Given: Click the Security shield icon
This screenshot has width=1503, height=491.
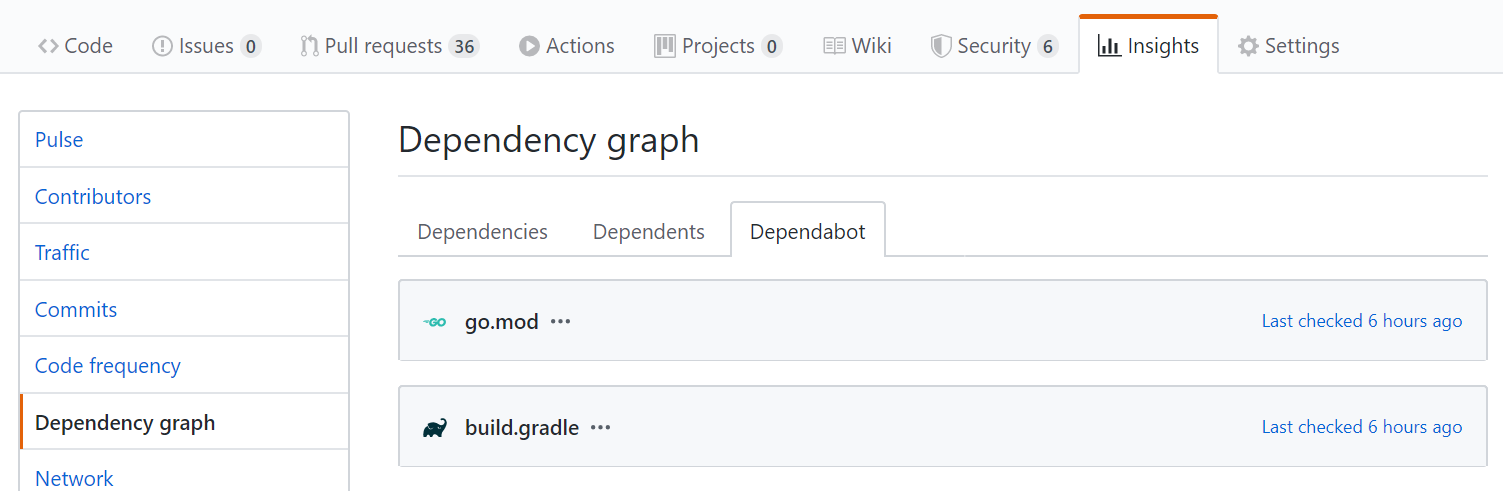Looking at the screenshot, I should pyautogui.click(x=941, y=46).
